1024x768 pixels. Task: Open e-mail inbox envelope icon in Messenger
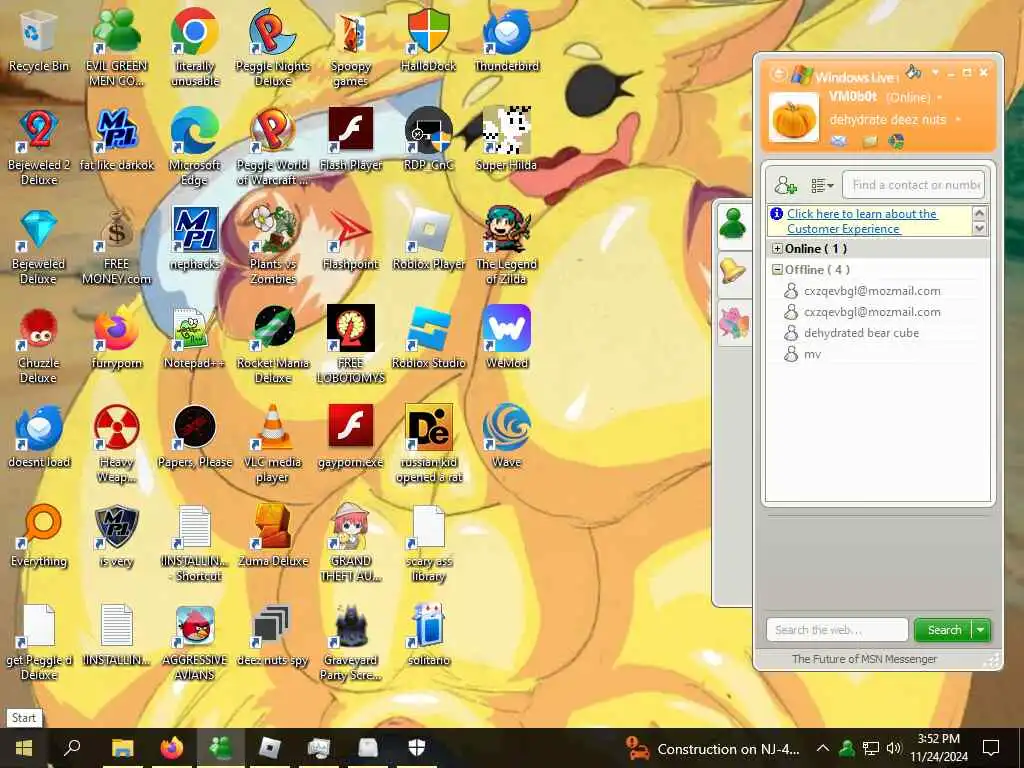point(839,141)
